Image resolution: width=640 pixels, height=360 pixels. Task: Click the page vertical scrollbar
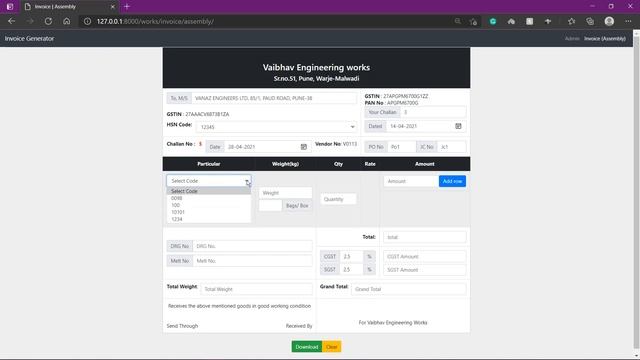(636, 192)
